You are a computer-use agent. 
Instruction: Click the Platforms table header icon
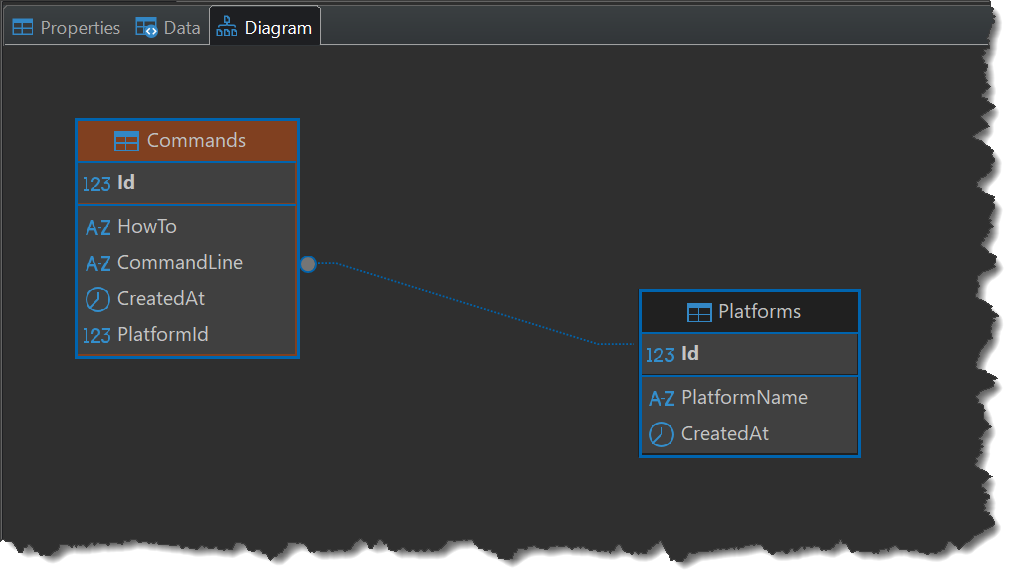[699, 312]
